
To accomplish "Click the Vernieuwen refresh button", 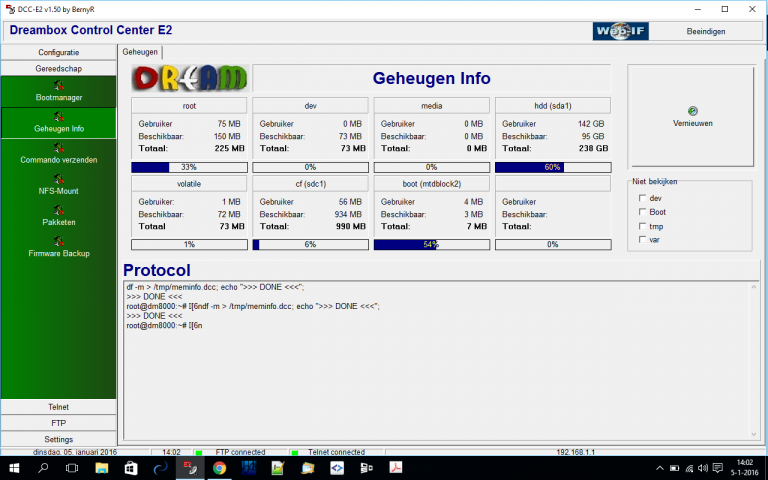I will pos(692,116).
